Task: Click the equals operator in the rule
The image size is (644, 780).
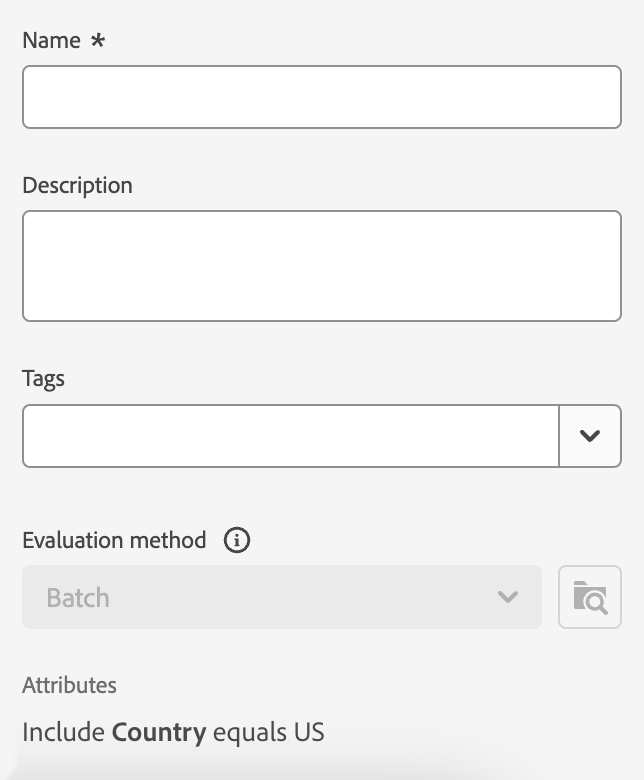Action: click(250, 732)
